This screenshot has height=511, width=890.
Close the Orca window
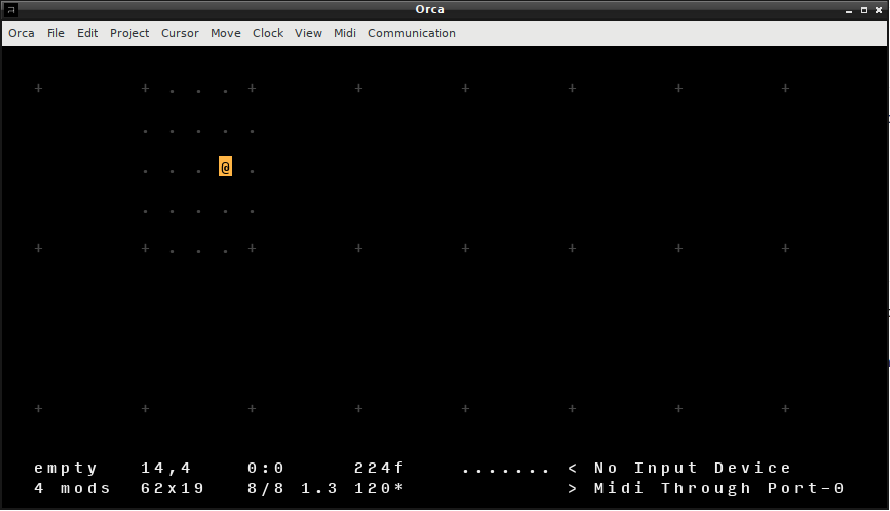pyautogui.click(x=879, y=10)
